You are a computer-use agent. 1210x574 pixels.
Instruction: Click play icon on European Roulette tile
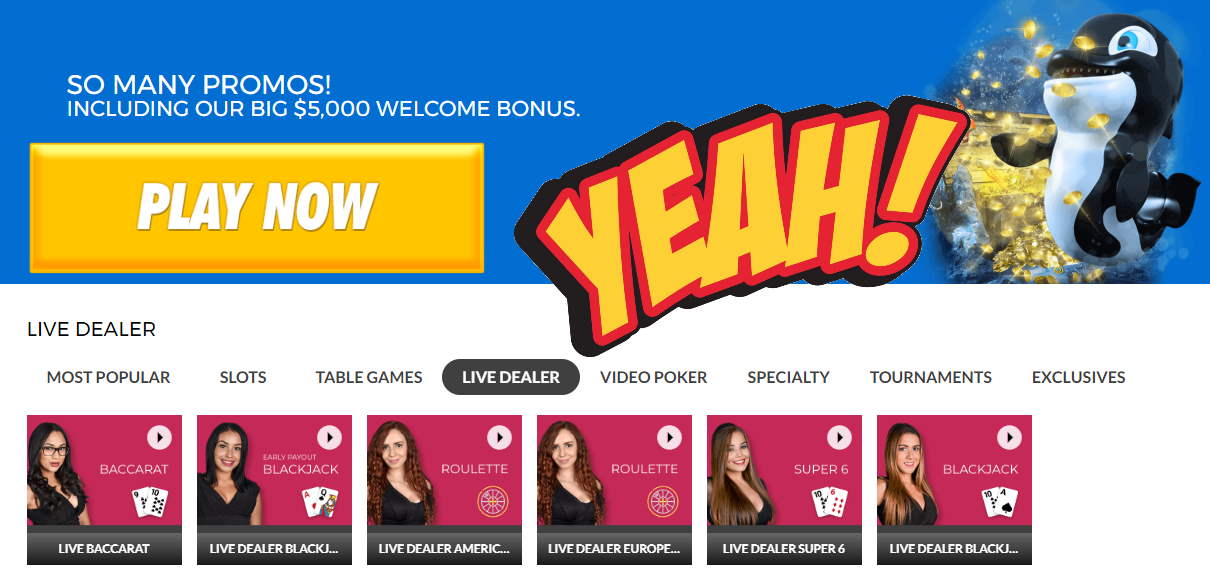point(669,437)
